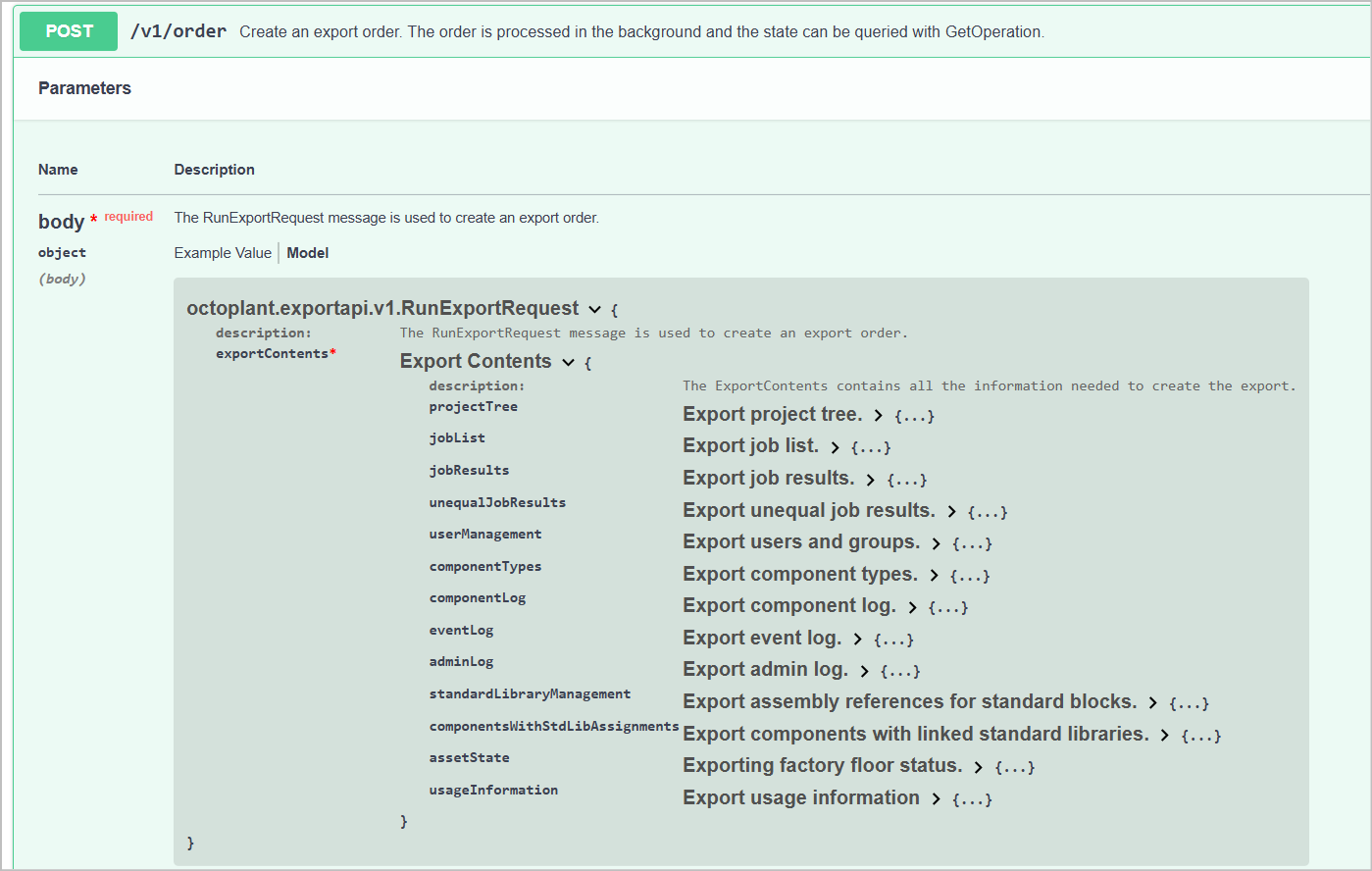Expand the Export job results chevron
The height and width of the screenshot is (871, 1372).
pos(870,480)
